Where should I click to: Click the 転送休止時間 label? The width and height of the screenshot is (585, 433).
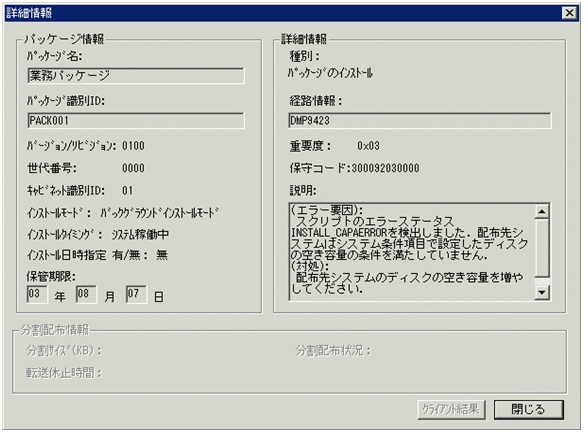tap(64, 373)
